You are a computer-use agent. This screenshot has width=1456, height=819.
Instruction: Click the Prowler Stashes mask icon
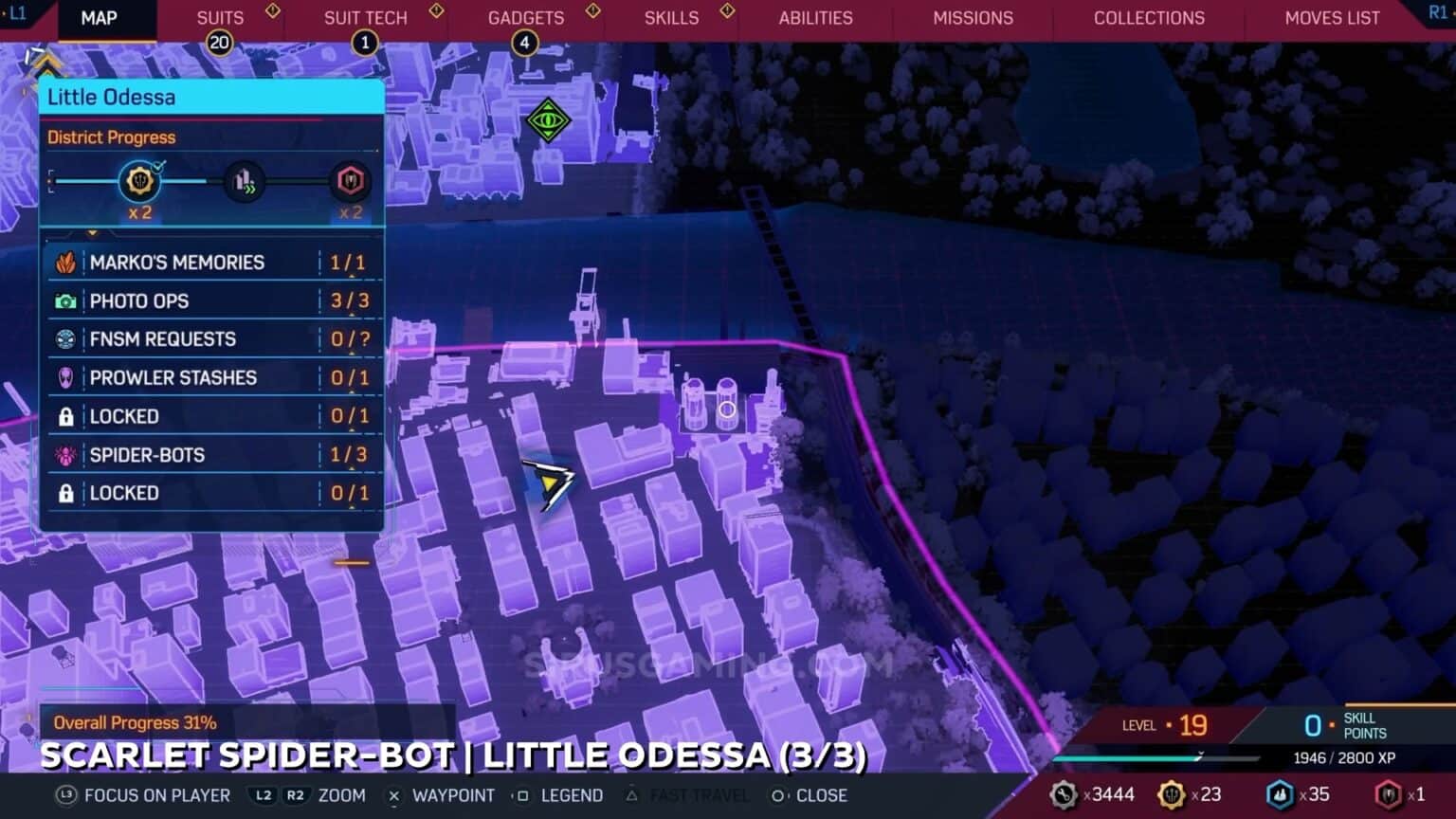pyautogui.click(x=65, y=378)
